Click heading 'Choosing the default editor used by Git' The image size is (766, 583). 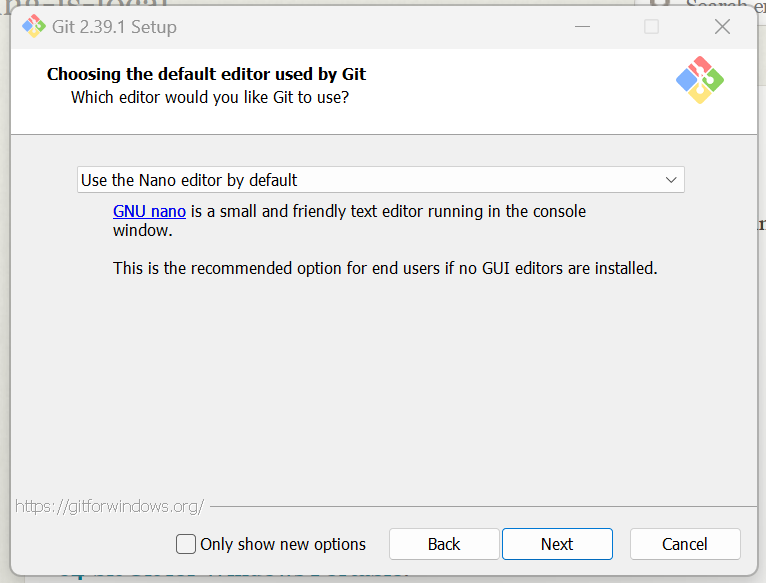206,74
